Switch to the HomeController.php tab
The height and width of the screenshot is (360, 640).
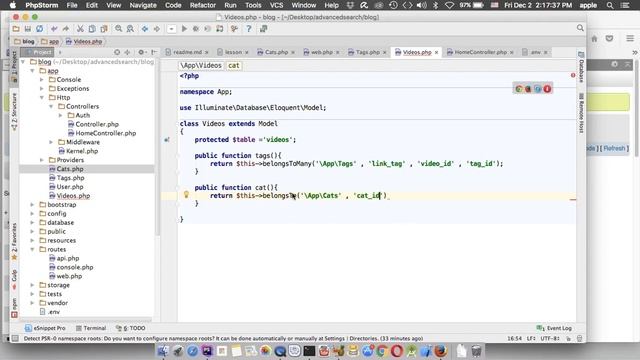480,52
